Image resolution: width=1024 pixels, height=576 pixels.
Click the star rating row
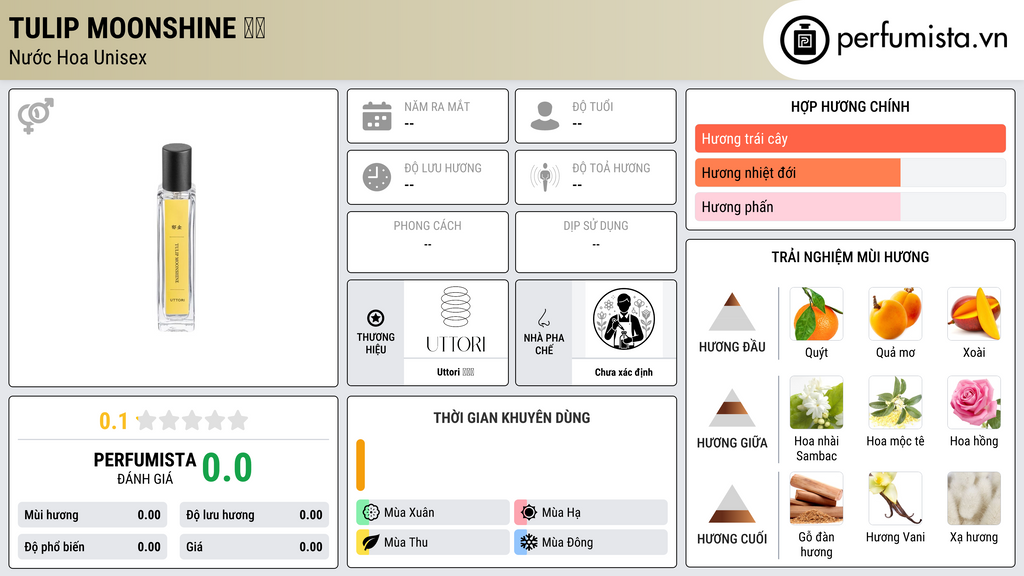coord(193,420)
